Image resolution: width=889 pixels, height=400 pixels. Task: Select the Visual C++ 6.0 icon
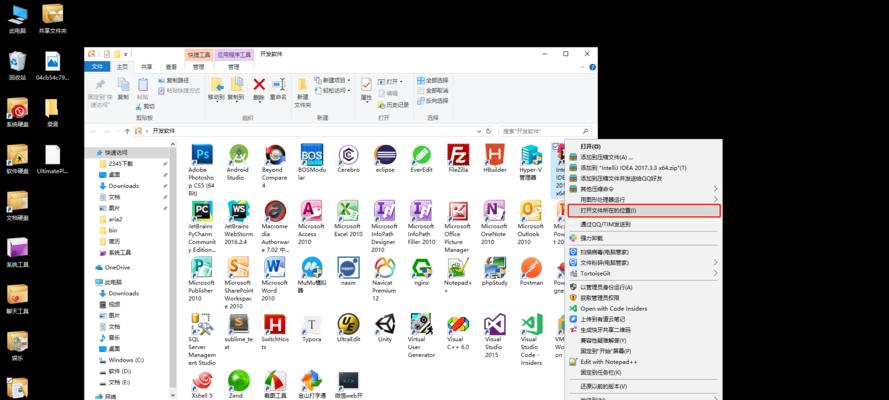pyautogui.click(x=458, y=324)
